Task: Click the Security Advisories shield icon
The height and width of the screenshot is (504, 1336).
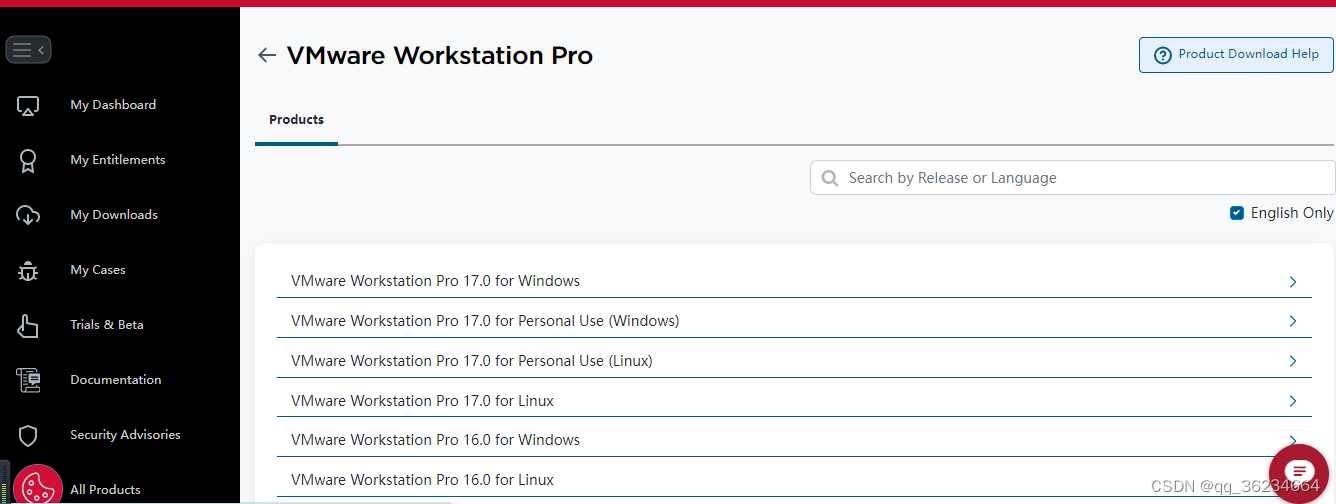Action: point(28,435)
